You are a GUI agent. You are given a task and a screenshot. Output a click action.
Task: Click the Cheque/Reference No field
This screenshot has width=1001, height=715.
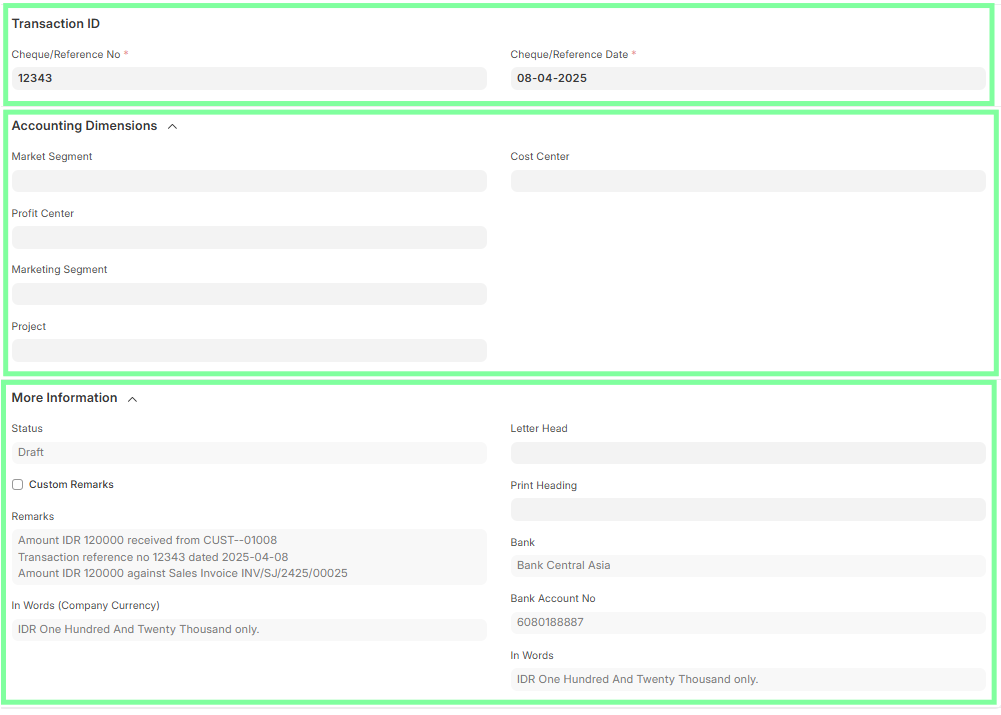(x=248, y=78)
